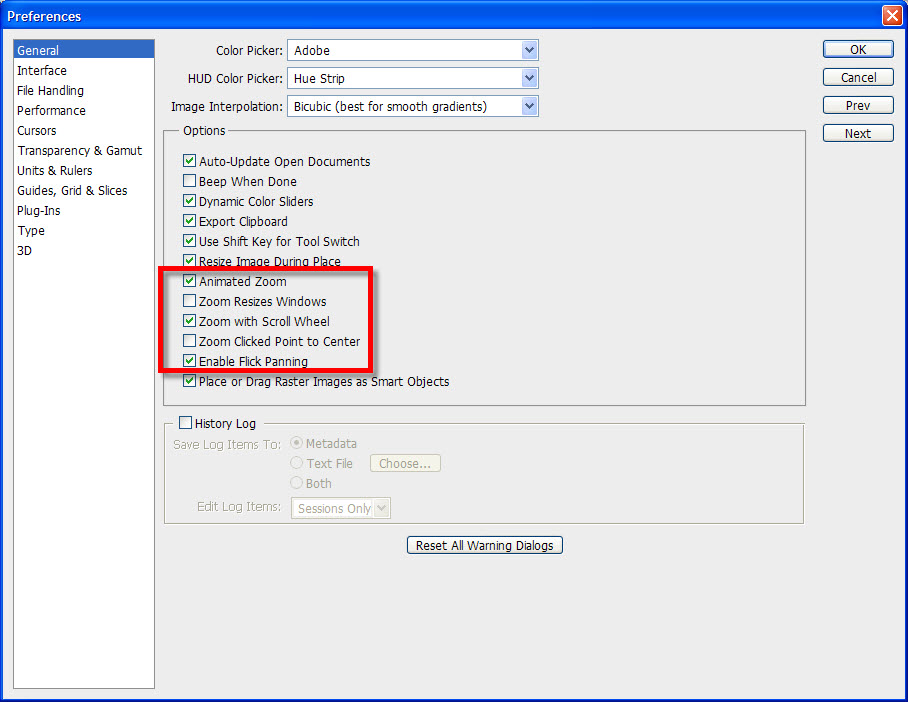
Task: Click the Prev button
Action: (858, 105)
